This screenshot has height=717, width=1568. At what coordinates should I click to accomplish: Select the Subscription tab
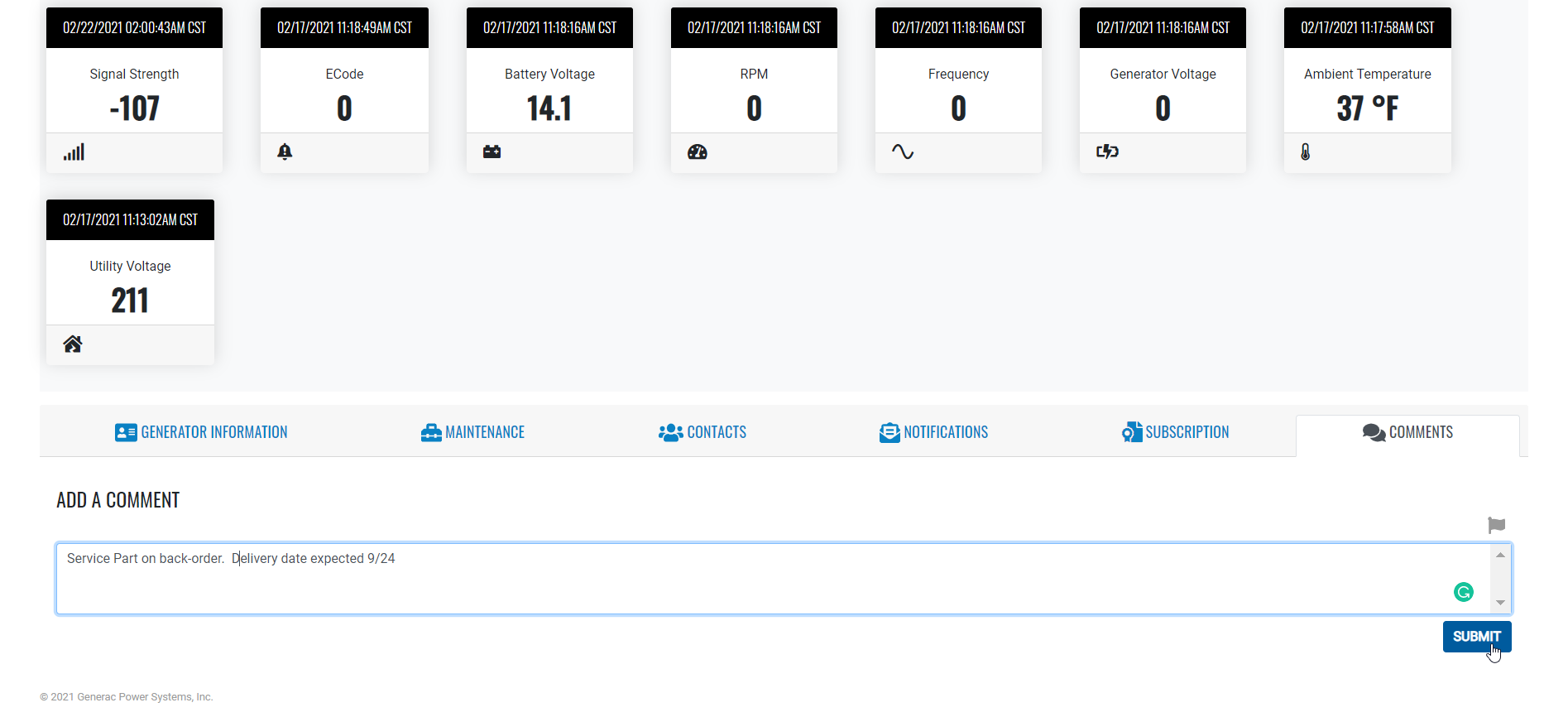(x=1175, y=432)
